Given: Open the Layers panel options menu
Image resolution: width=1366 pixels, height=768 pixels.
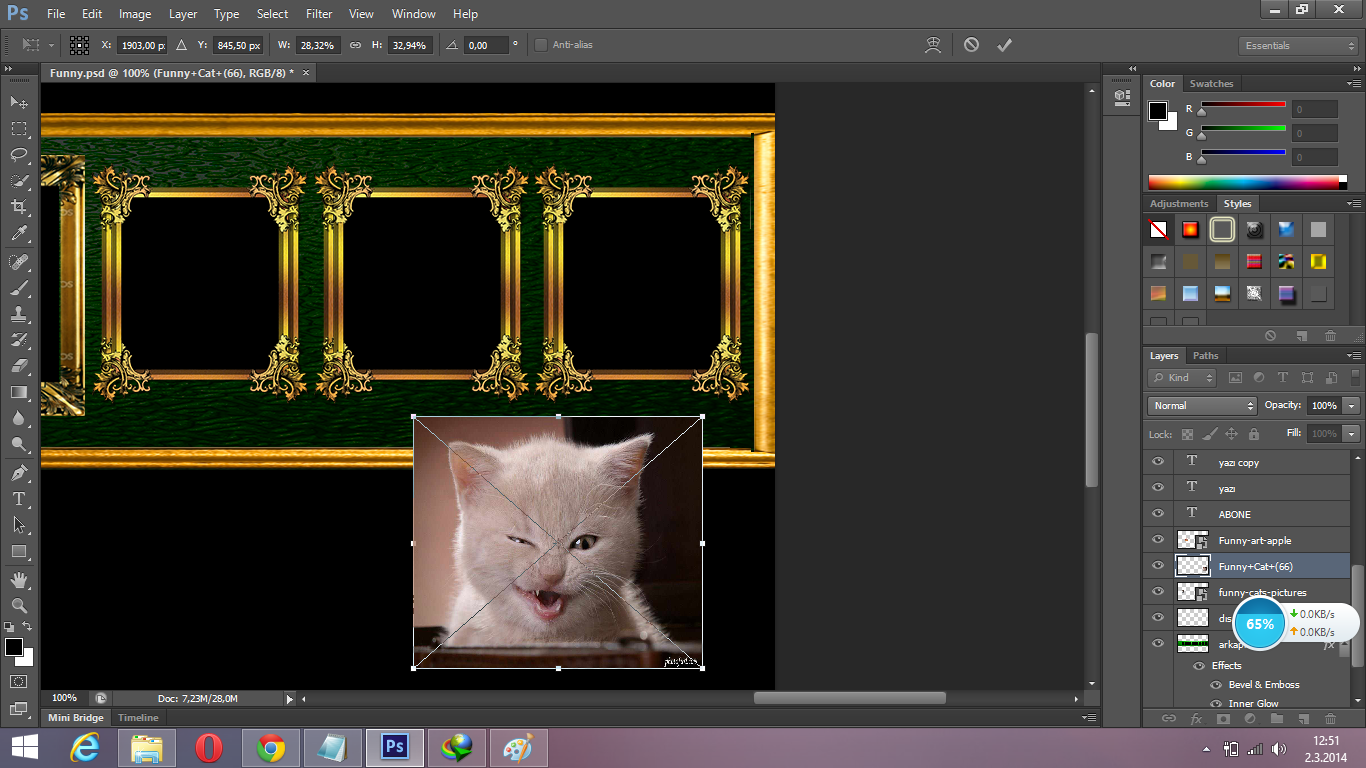Looking at the screenshot, I should (x=1354, y=356).
